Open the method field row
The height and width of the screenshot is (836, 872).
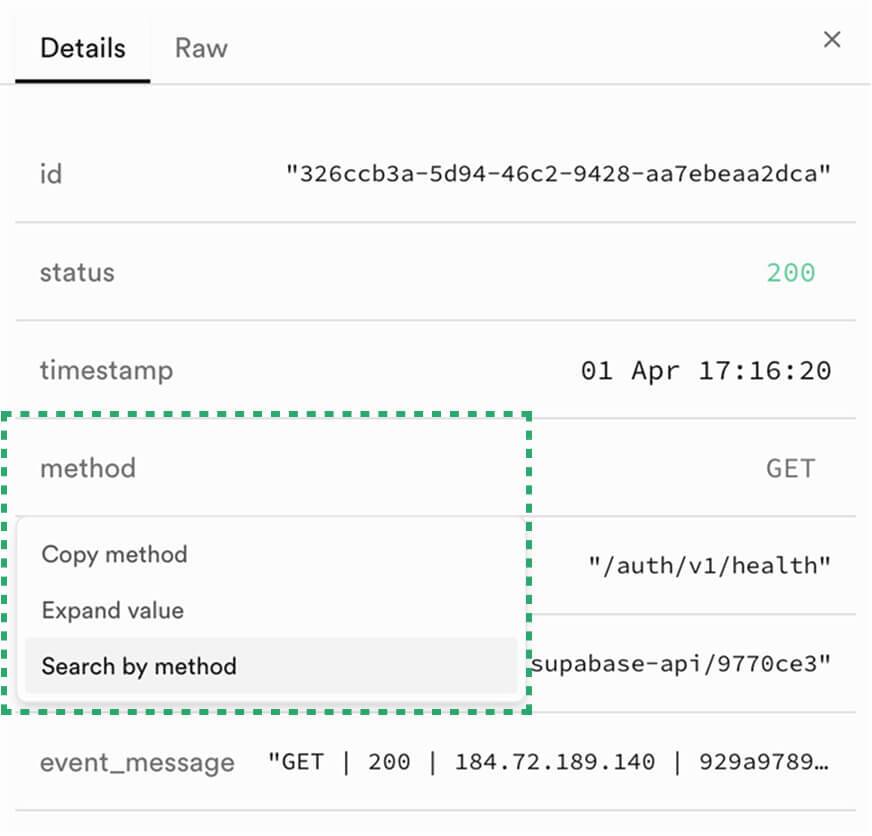click(x=435, y=468)
